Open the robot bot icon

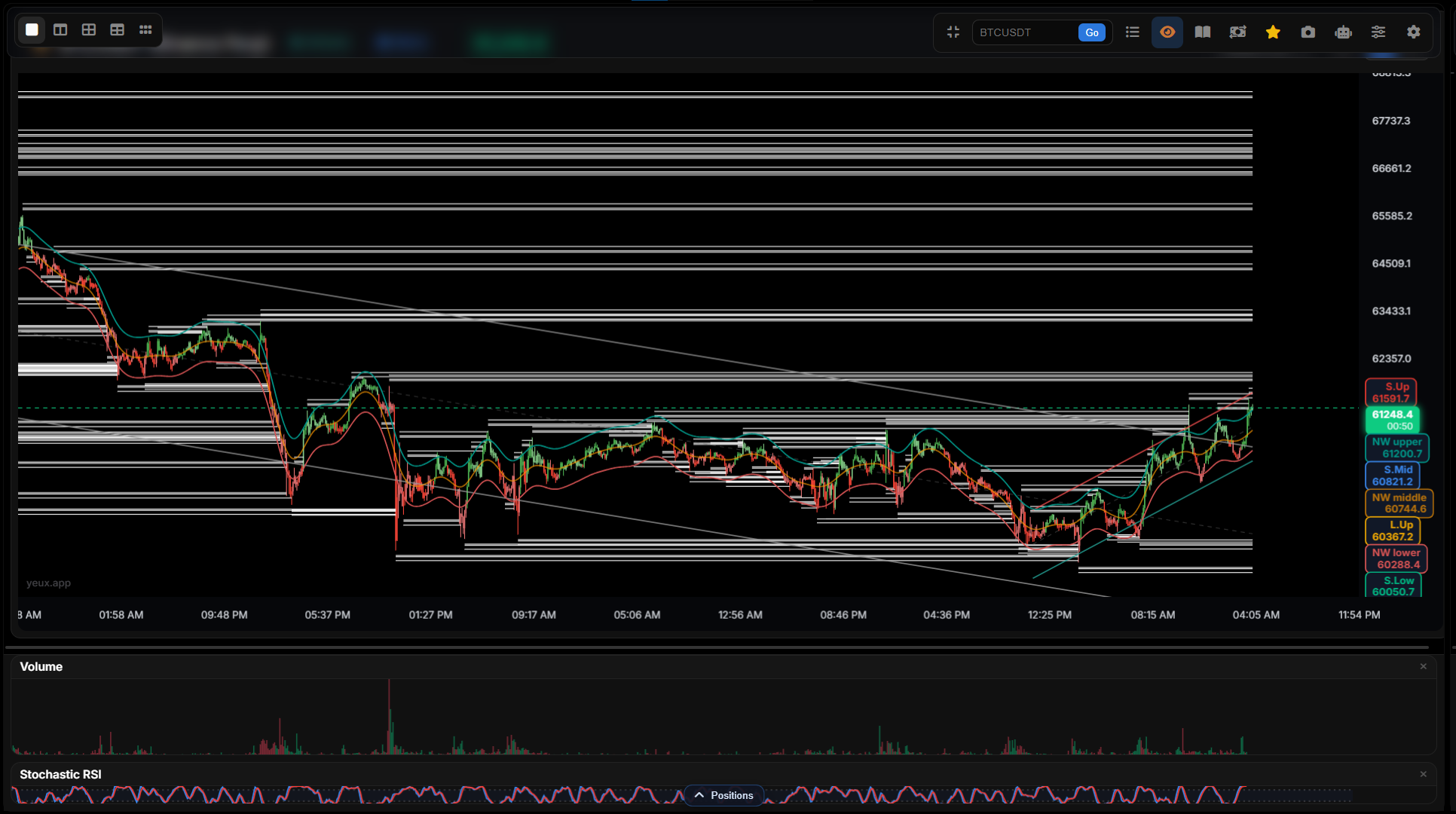click(x=1343, y=32)
